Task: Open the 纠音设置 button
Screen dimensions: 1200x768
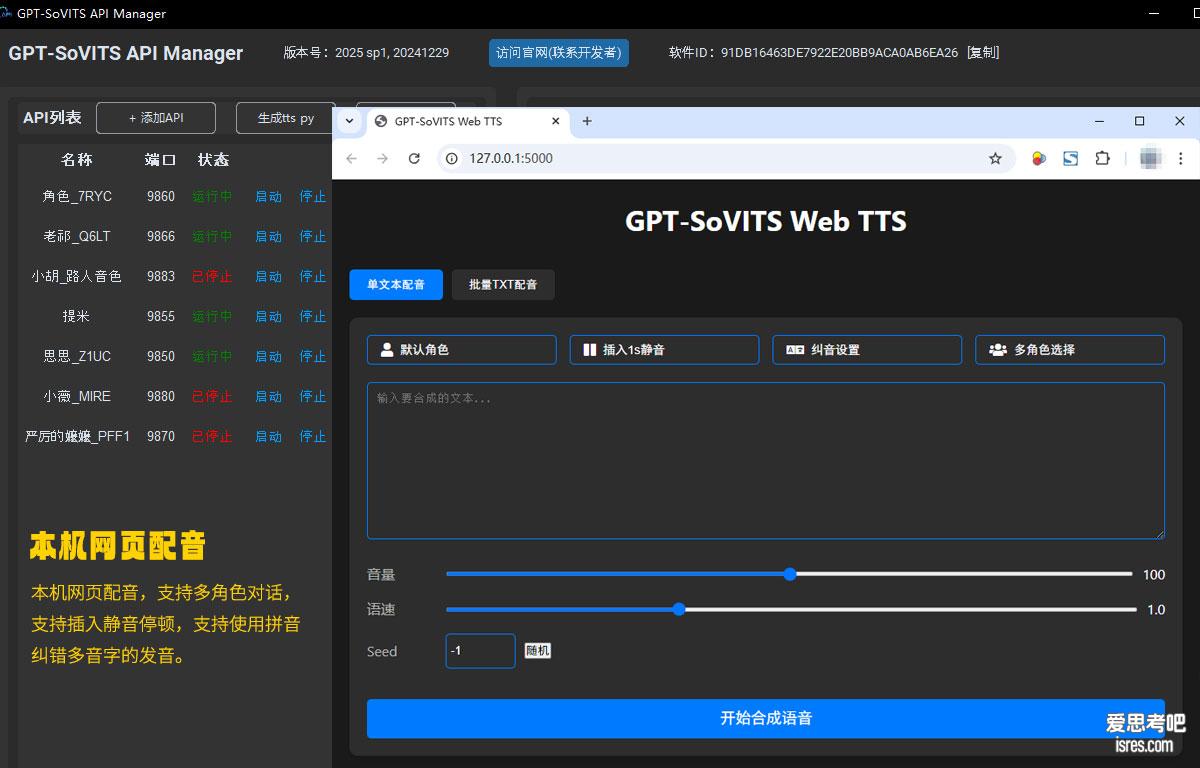Action: tap(867, 350)
